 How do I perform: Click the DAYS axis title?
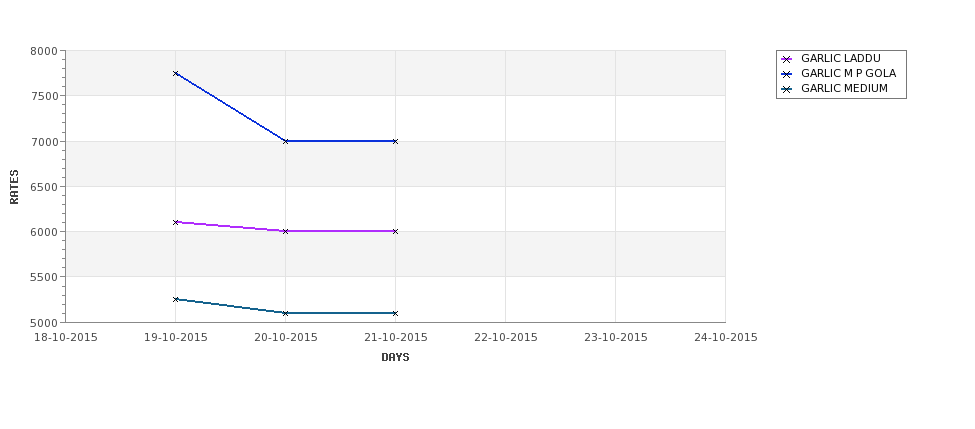(x=395, y=358)
